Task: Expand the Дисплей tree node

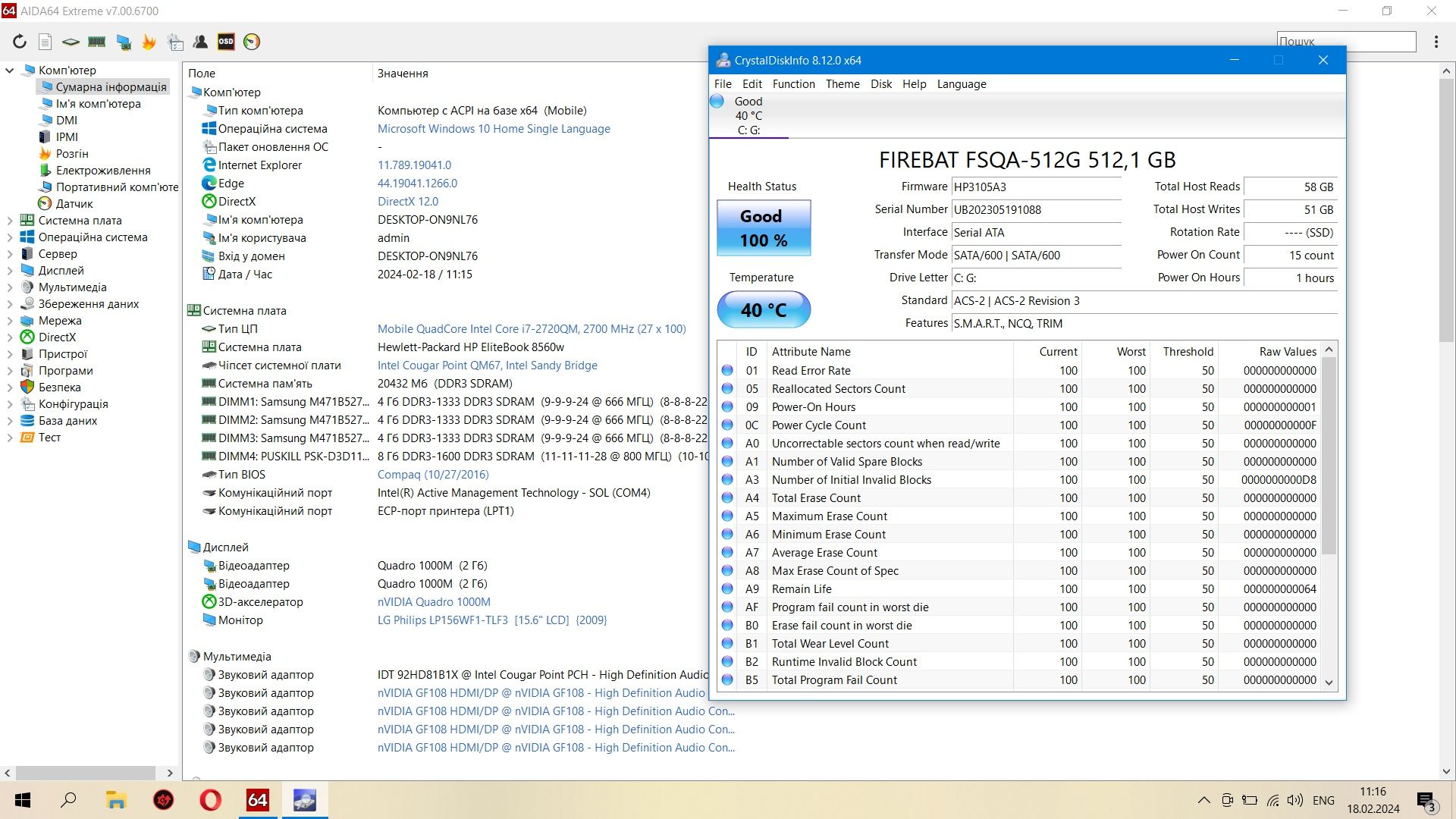Action: click(x=10, y=270)
